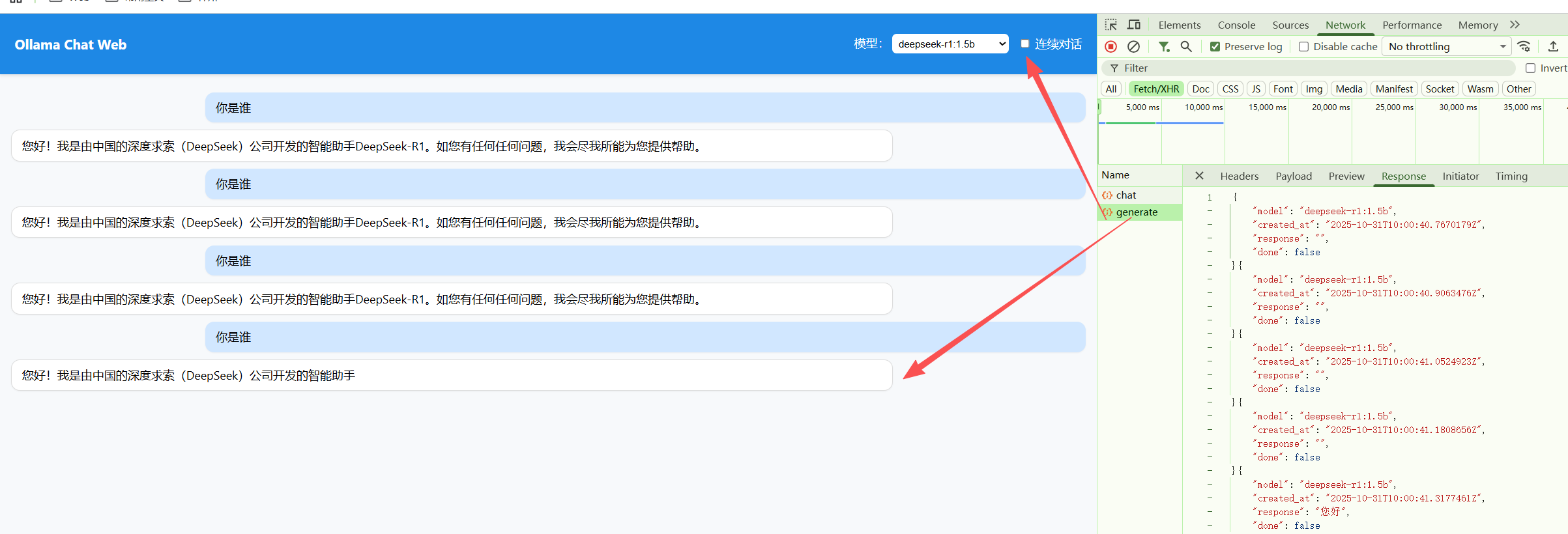This screenshot has width=1568, height=534.
Task: Select the Response tab
Action: click(1403, 176)
